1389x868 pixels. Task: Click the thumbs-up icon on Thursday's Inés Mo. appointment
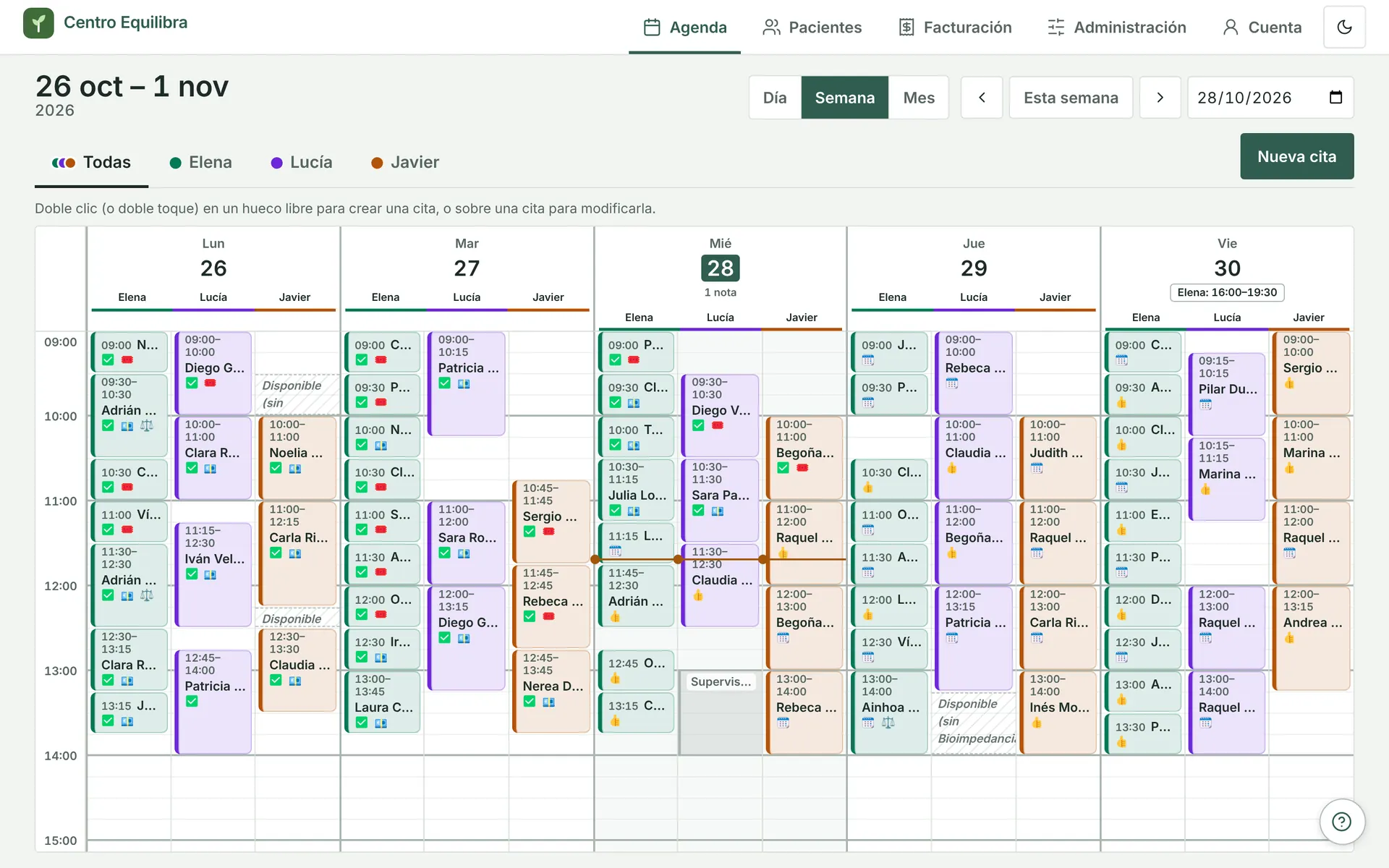click(1037, 723)
